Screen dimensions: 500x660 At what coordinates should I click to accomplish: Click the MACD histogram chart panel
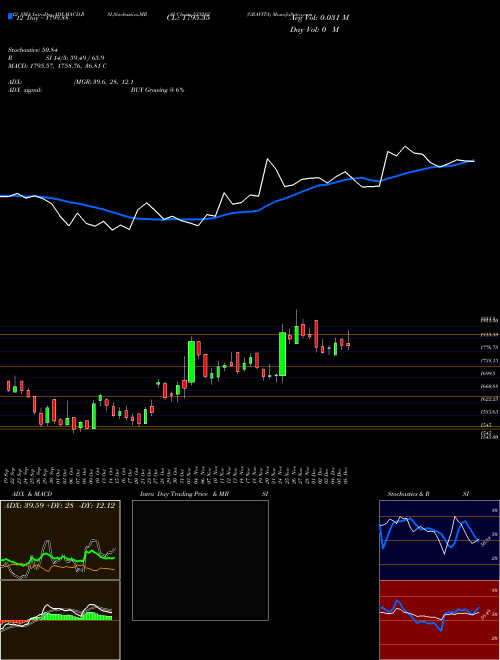point(60,620)
